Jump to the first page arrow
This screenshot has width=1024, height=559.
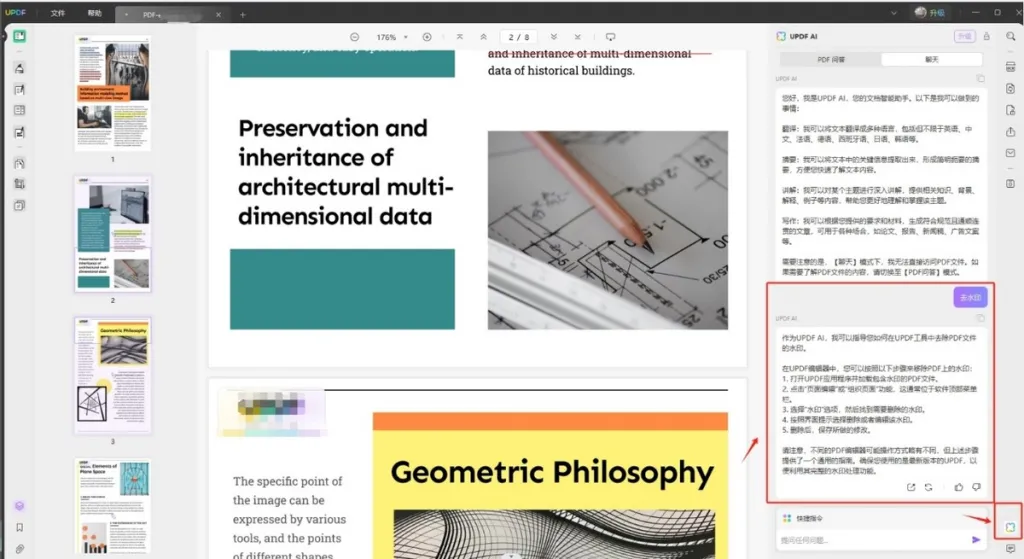tap(460, 37)
